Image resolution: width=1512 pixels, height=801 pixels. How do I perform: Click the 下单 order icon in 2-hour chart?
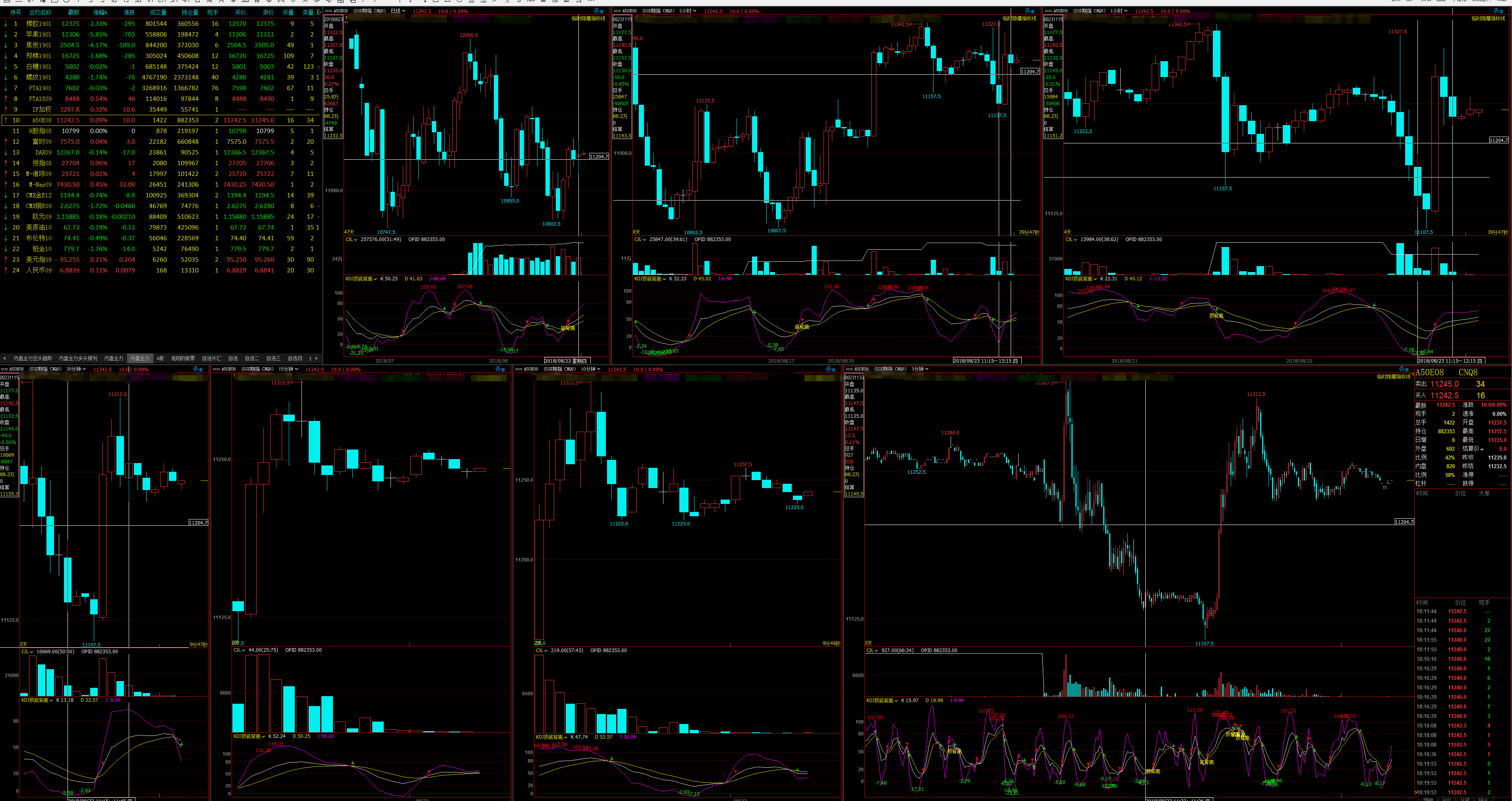(1030, 11)
